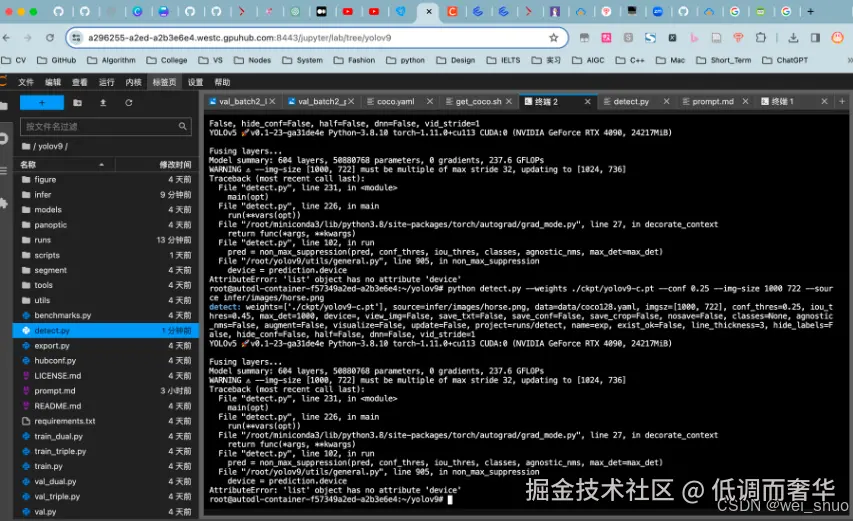The height and width of the screenshot is (521, 853).
Task: Open the ChatGPT bookmarks folder
Action: [x=785, y=60]
